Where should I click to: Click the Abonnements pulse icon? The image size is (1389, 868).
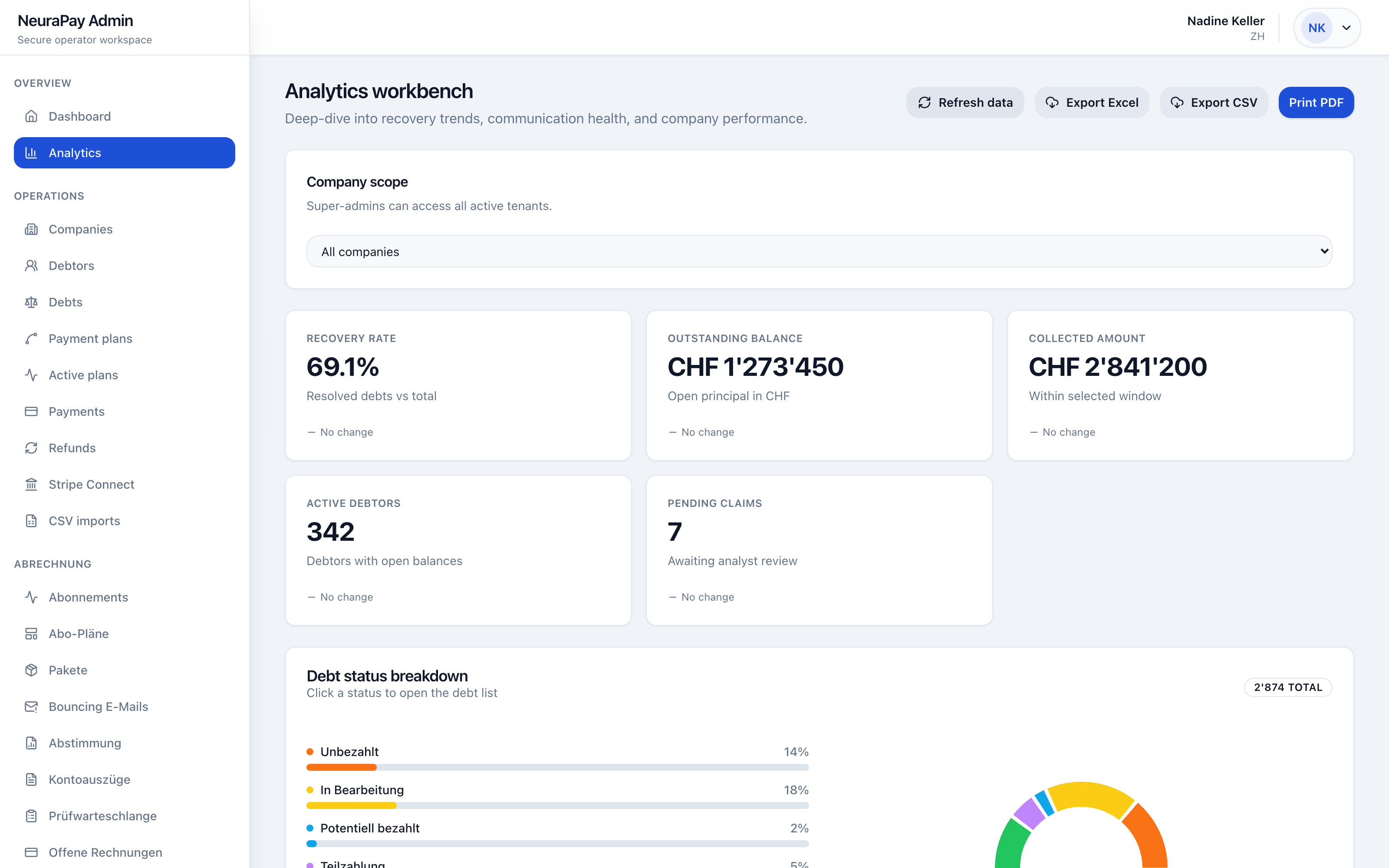tap(31, 597)
